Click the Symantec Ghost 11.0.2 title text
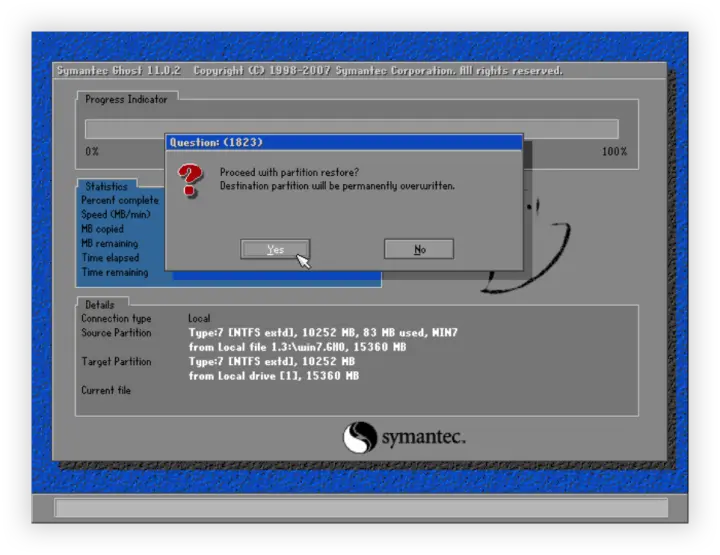The image size is (720, 555). (x=118, y=71)
